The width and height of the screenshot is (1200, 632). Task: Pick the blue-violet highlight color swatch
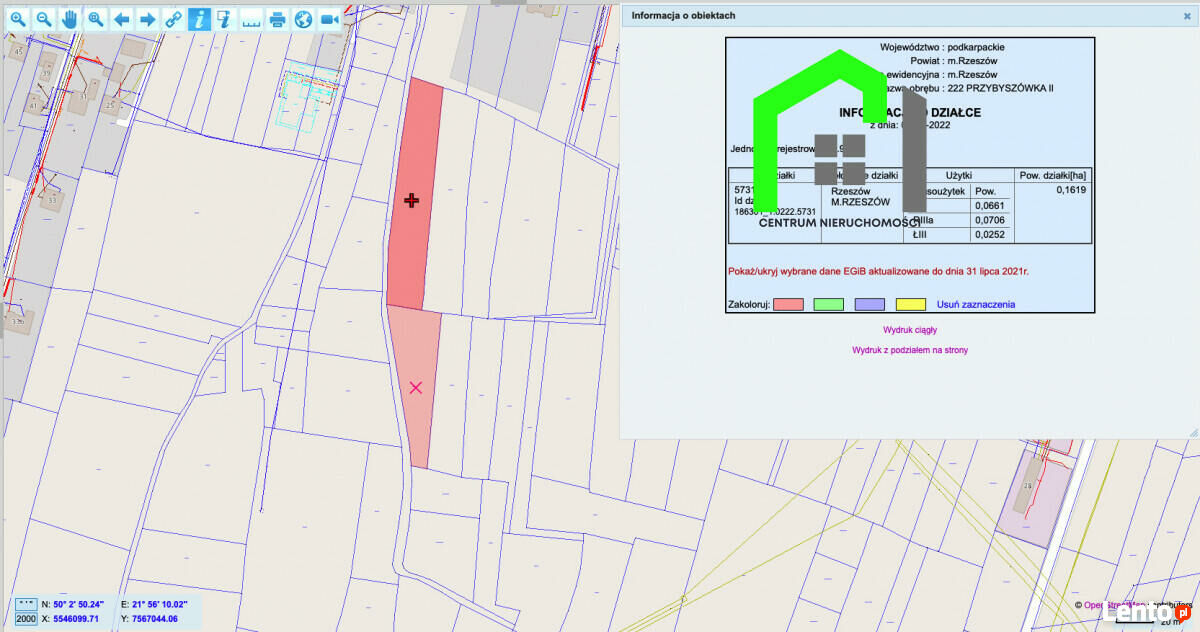[x=871, y=304]
